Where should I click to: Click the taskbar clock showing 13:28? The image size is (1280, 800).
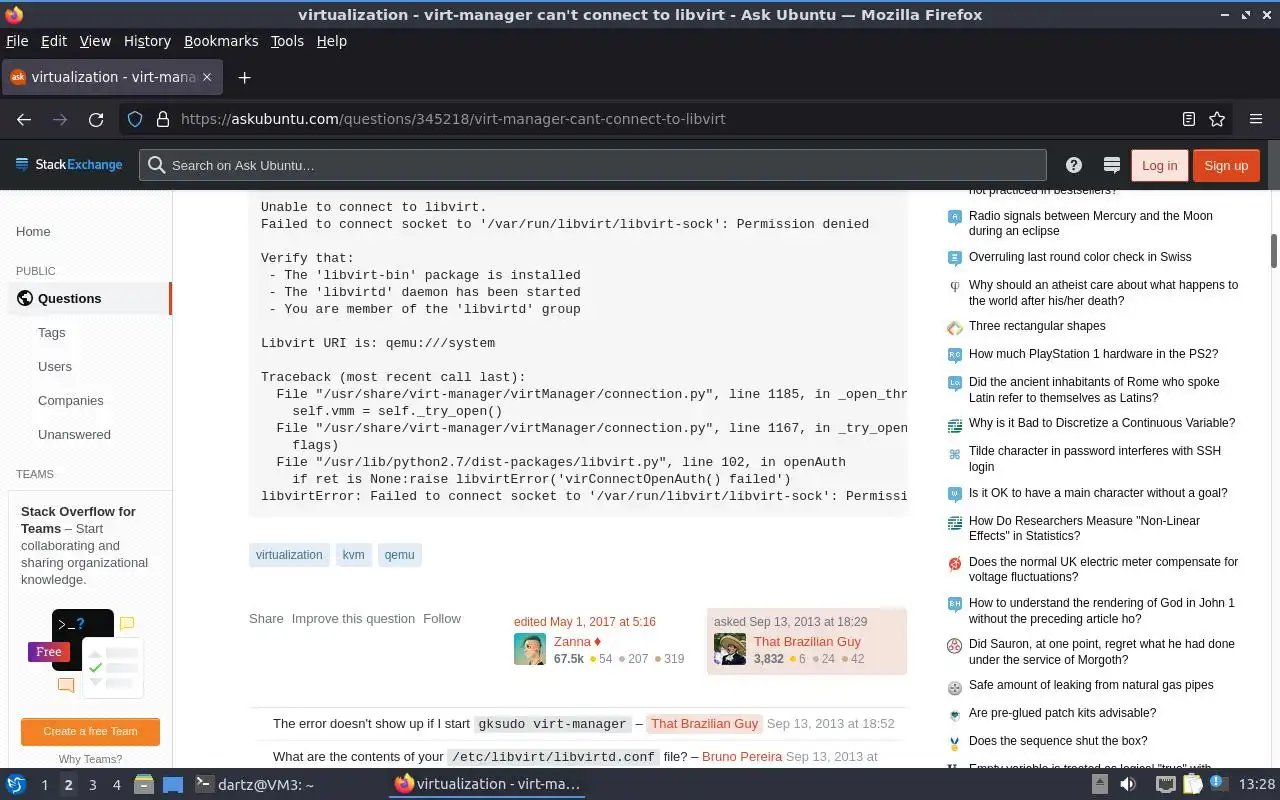click(x=1257, y=785)
